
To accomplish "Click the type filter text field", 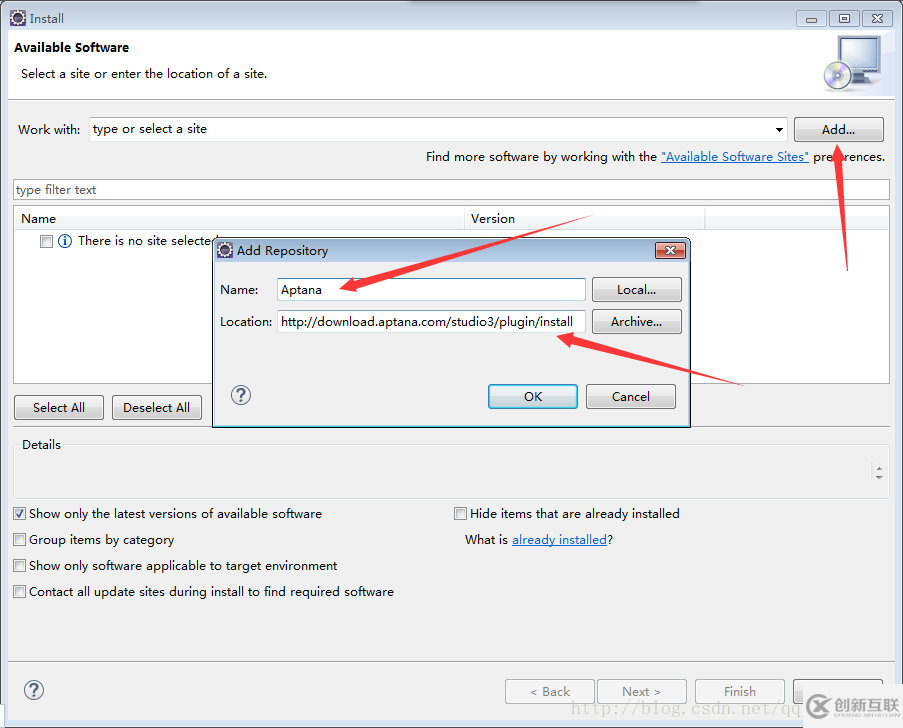I will (451, 189).
